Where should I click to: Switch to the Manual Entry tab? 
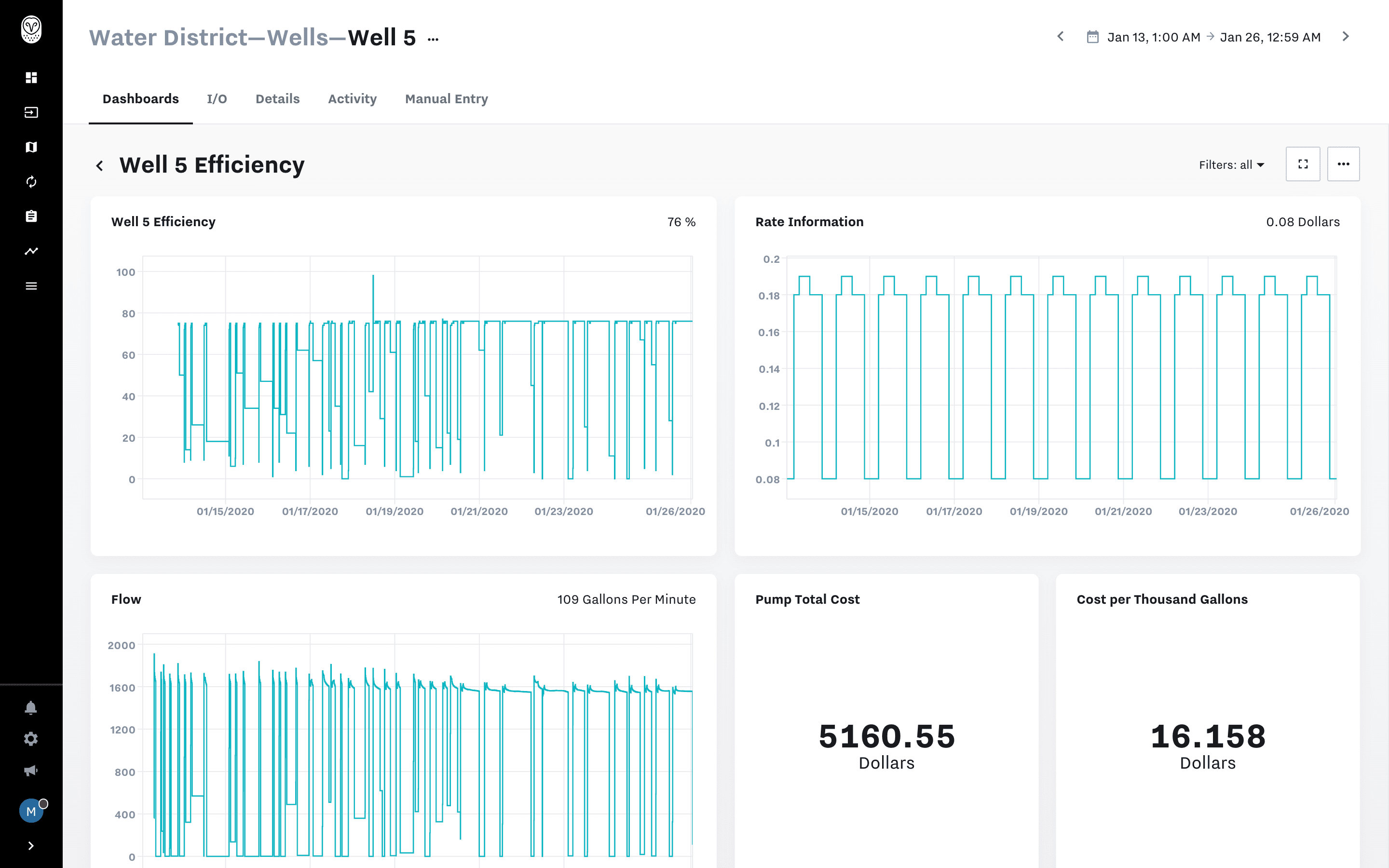[x=447, y=99]
